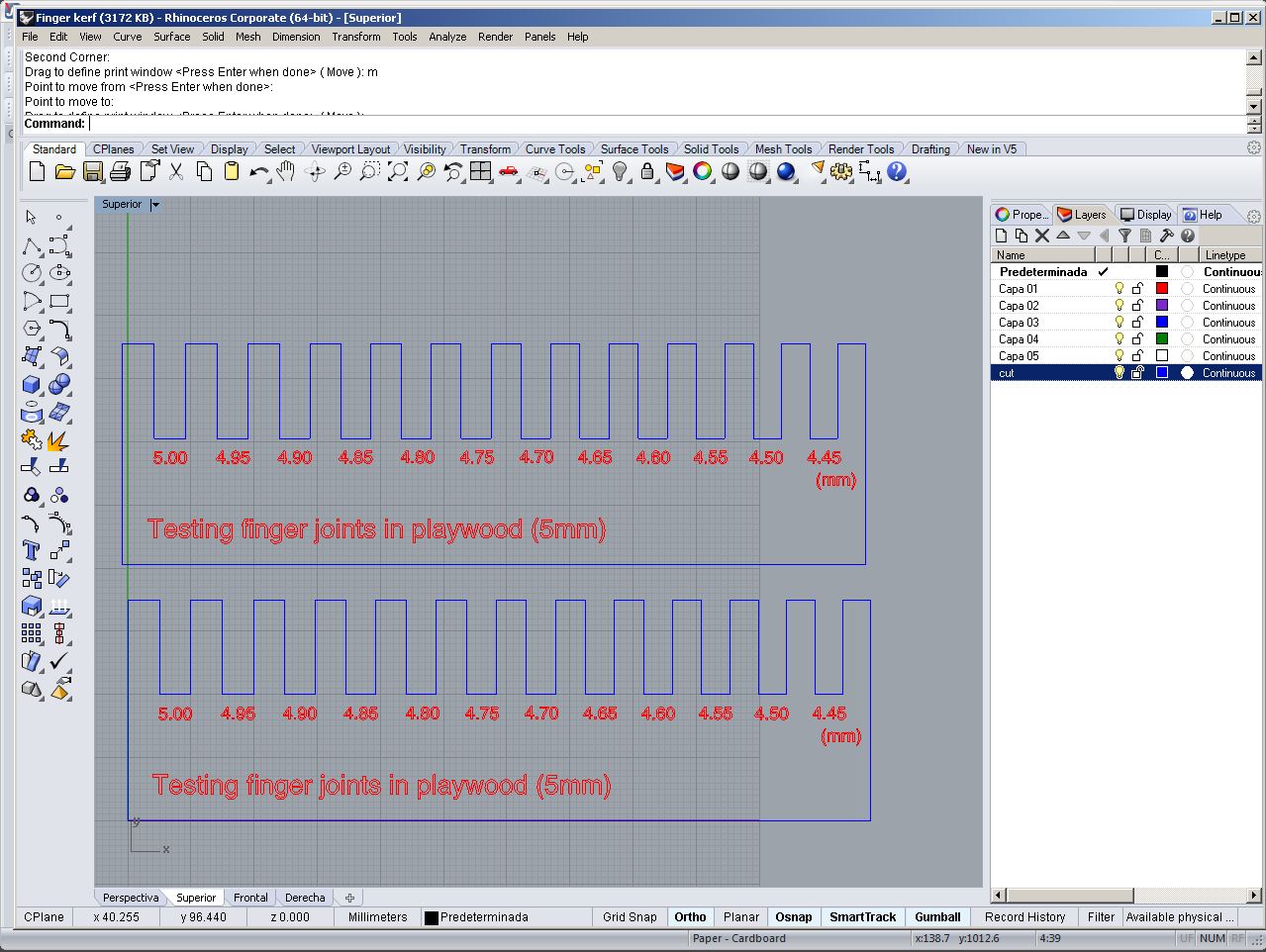Toggle Capa 01 layer visibility bulb

pyautogui.click(x=1120, y=289)
